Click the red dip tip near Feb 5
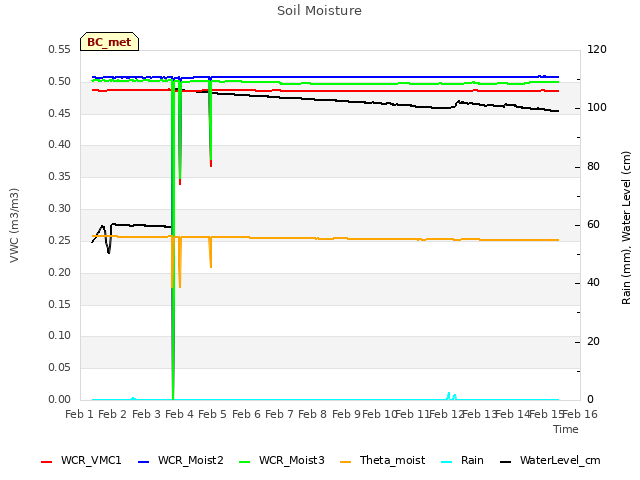Image resolution: width=640 pixels, height=480 pixels. point(211,164)
